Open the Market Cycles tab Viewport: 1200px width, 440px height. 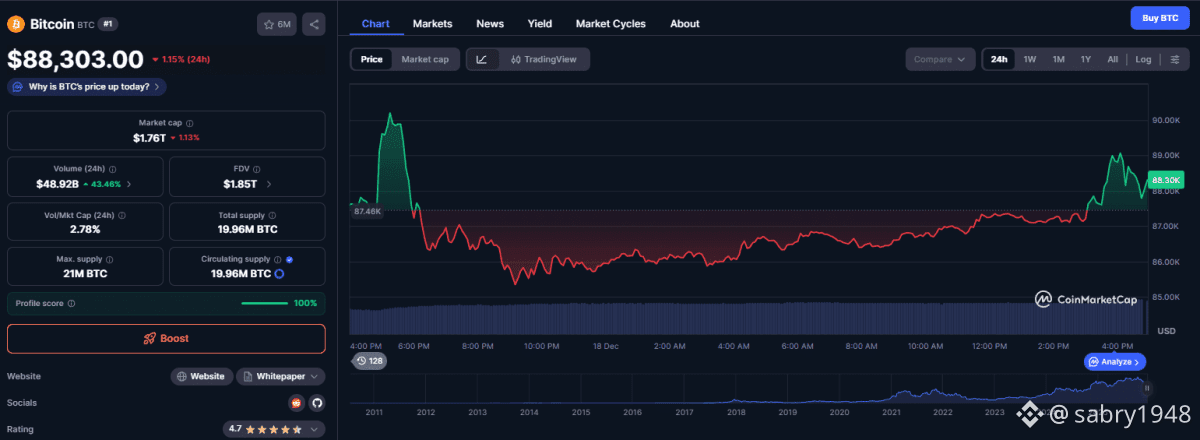pyautogui.click(x=610, y=23)
